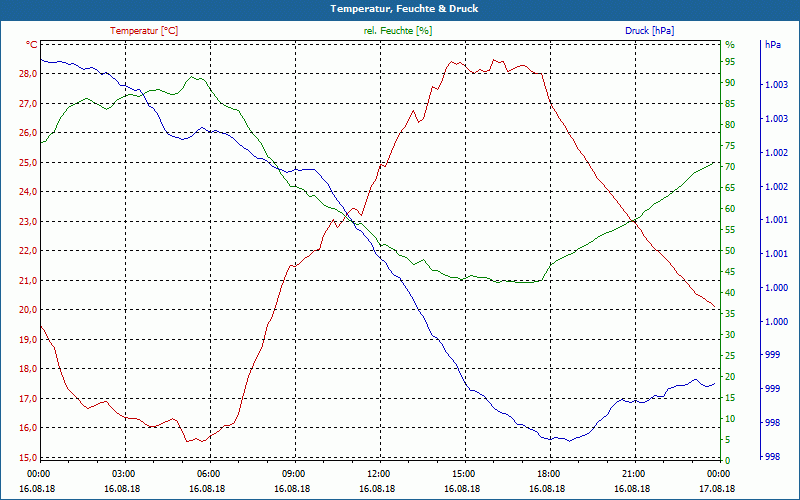The width and height of the screenshot is (800, 500).
Task: Select the blue Druck [hPa] legend label
Action: tap(649, 31)
